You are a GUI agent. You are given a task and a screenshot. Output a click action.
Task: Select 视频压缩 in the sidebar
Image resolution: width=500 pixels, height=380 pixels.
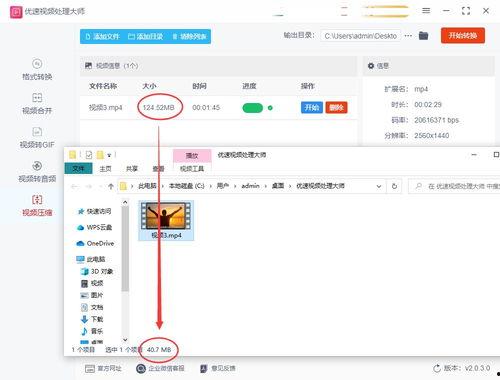pos(37,206)
